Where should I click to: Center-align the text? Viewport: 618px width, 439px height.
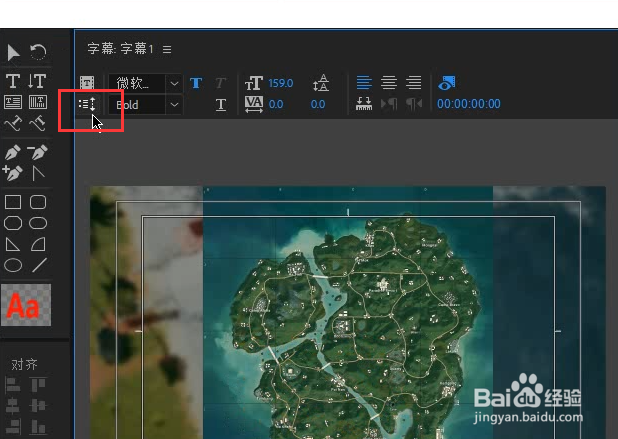tap(389, 83)
